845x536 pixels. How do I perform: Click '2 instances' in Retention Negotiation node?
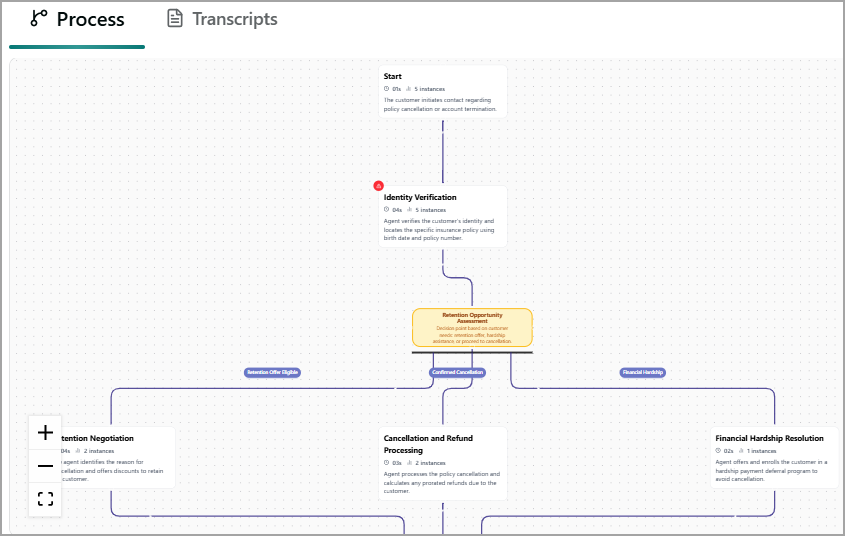[x=99, y=451]
